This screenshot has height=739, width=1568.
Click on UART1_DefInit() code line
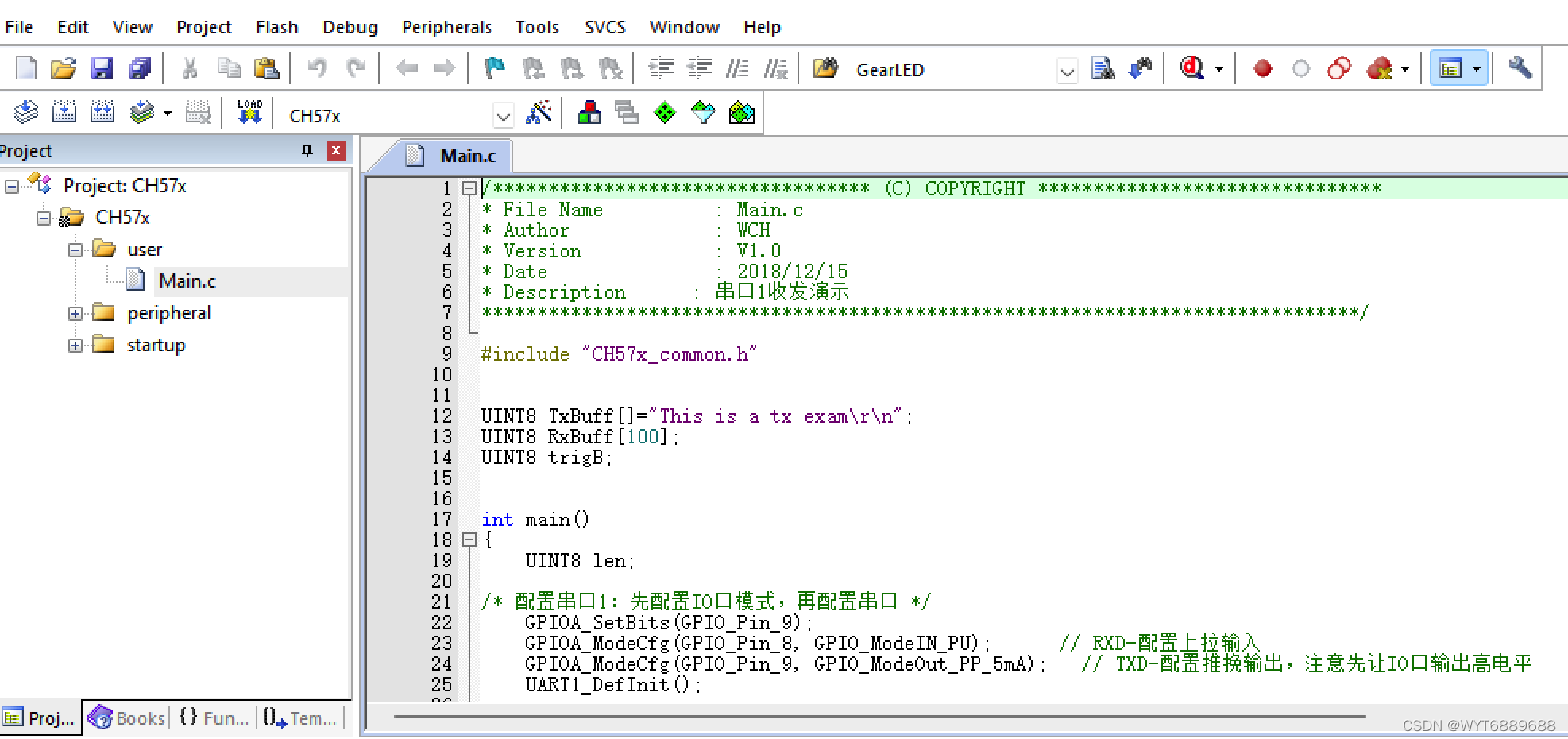pyautogui.click(x=613, y=685)
